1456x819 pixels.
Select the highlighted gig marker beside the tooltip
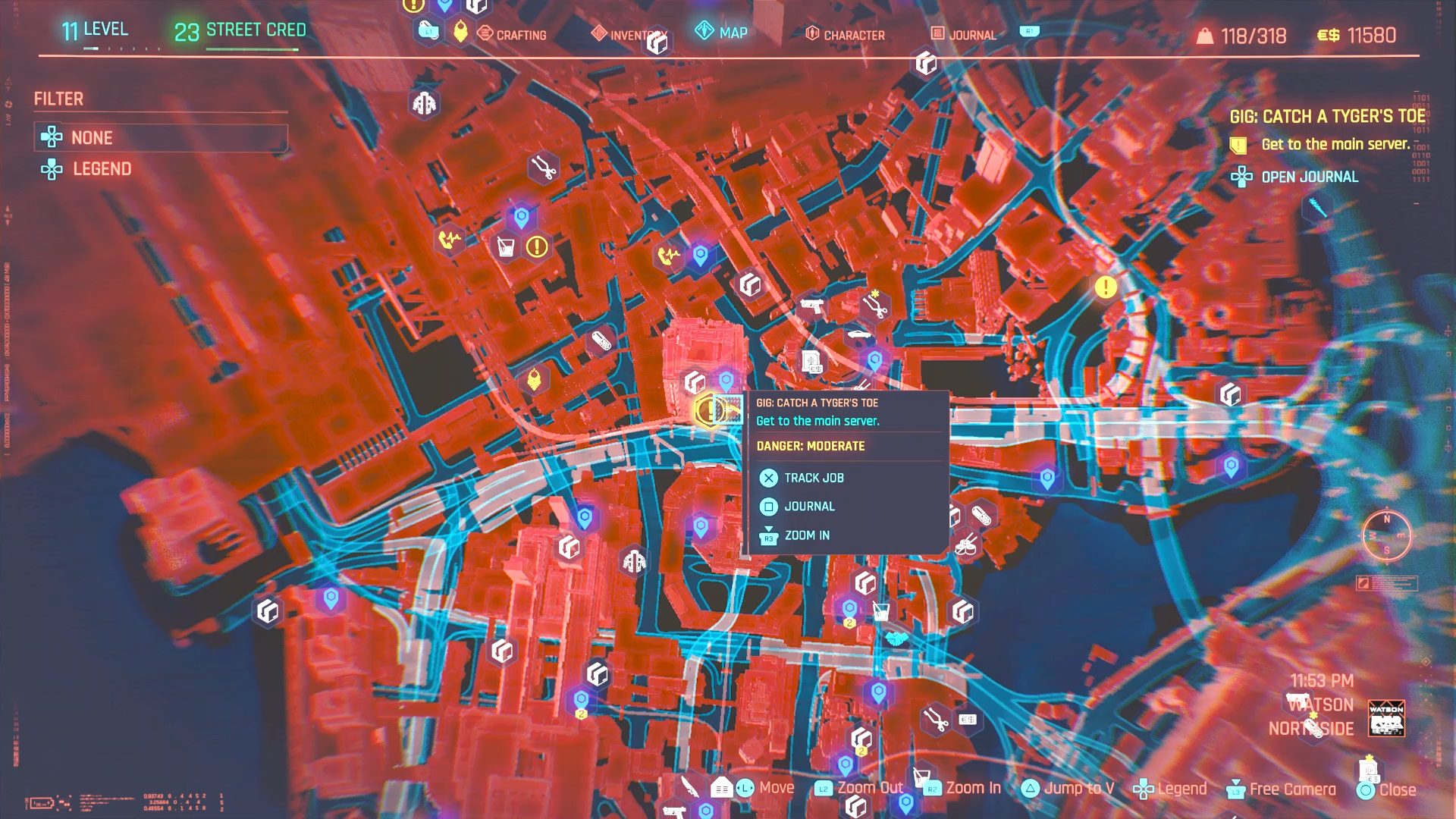(x=710, y=410)
